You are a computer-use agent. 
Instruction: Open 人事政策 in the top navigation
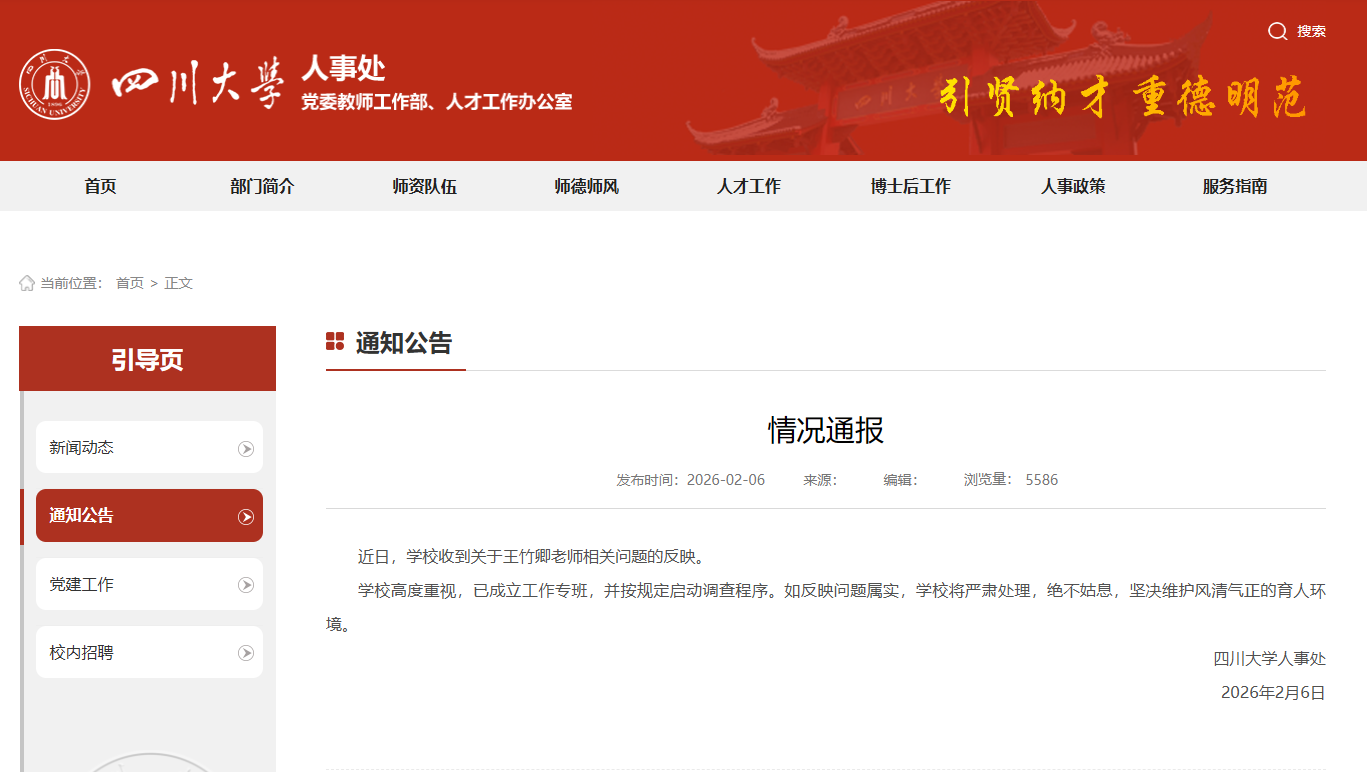click(x=1073, y=186)
